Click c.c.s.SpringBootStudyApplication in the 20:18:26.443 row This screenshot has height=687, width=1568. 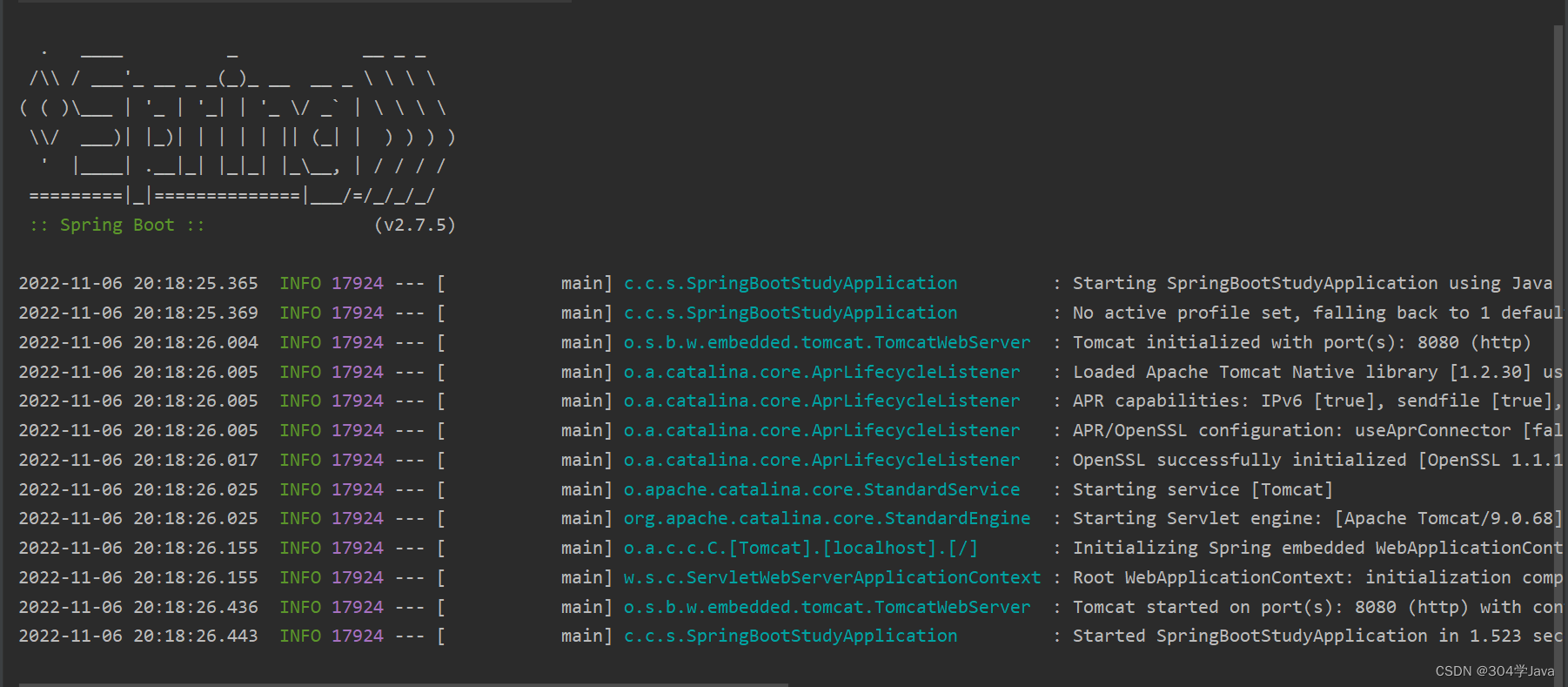point(790,636)
